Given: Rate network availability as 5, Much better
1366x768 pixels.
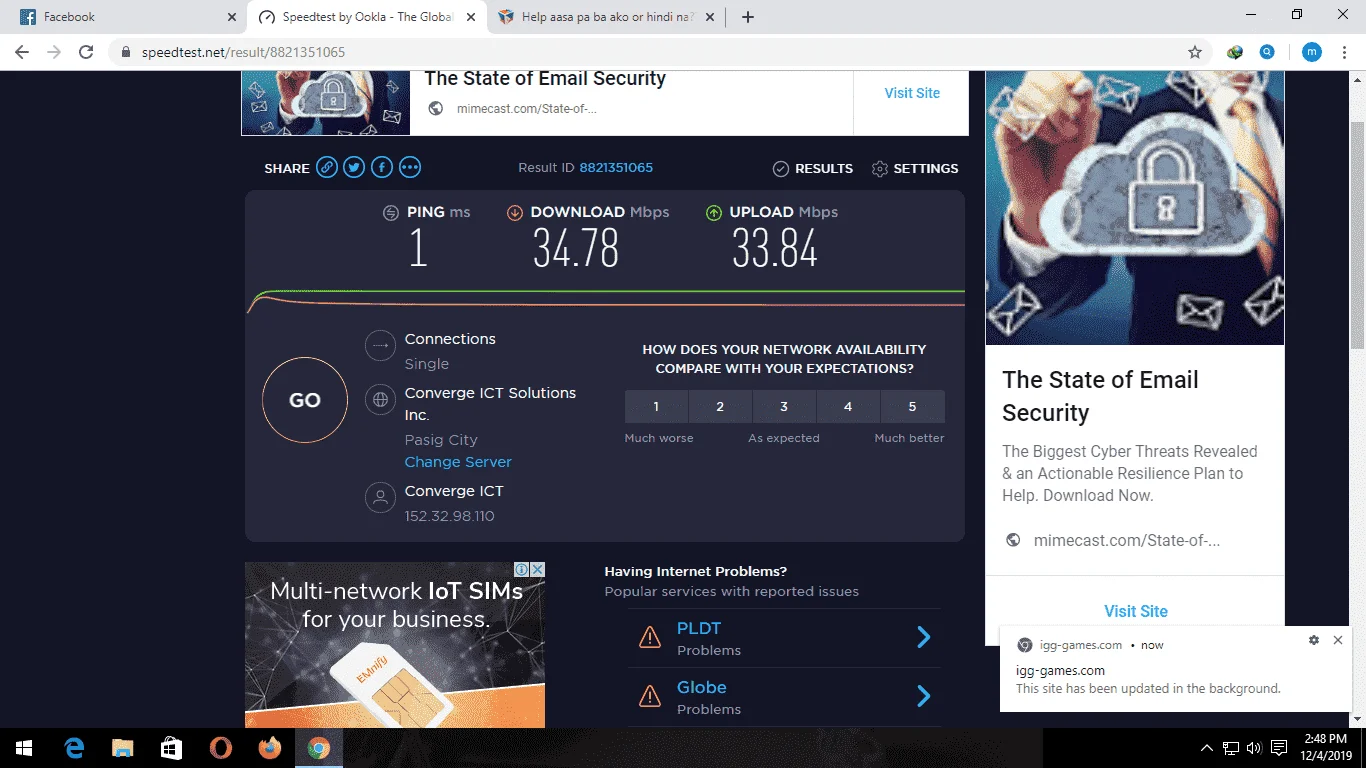Looking at the screenshot, I should pyautogui.click(x=912, y=407).
